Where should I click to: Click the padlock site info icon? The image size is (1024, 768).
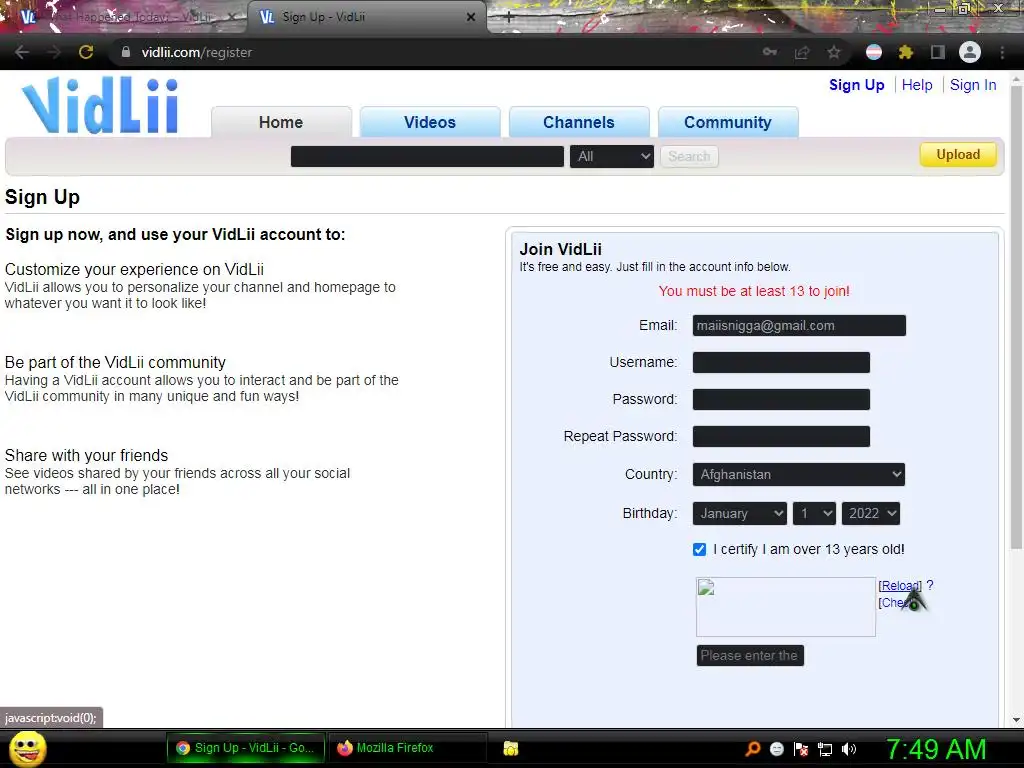126,52
